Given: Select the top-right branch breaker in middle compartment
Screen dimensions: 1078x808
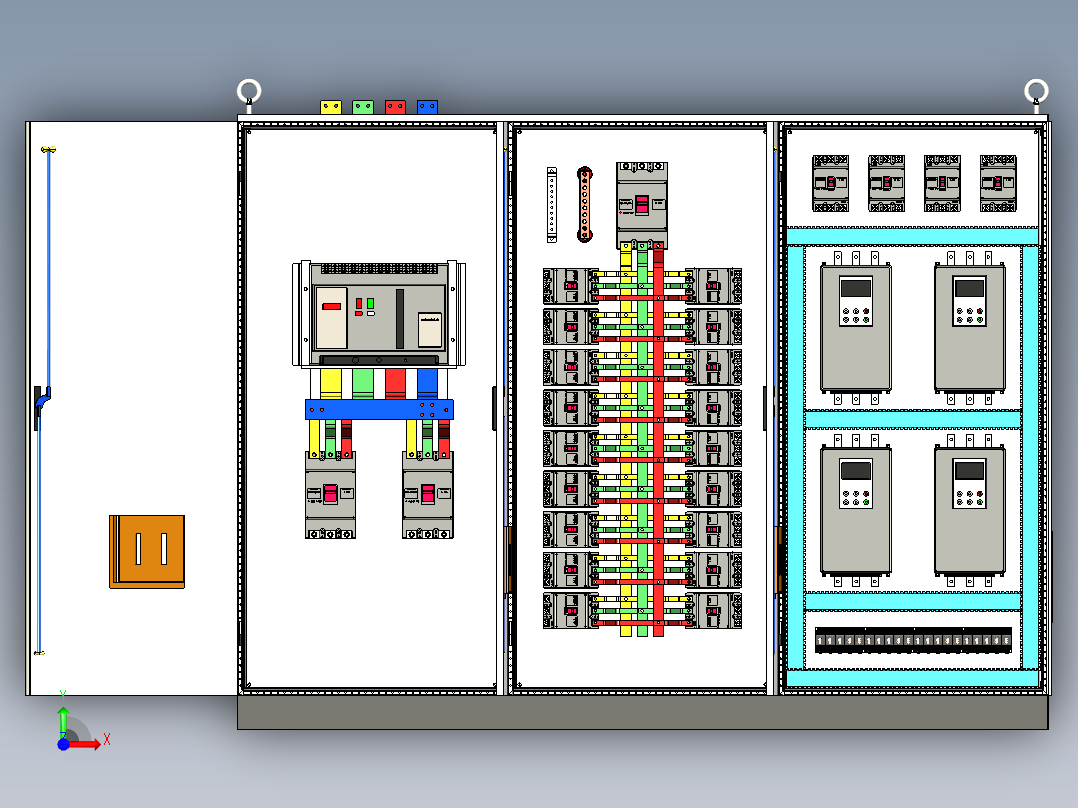Looking at the screenshot, I should tap(714, 286).
